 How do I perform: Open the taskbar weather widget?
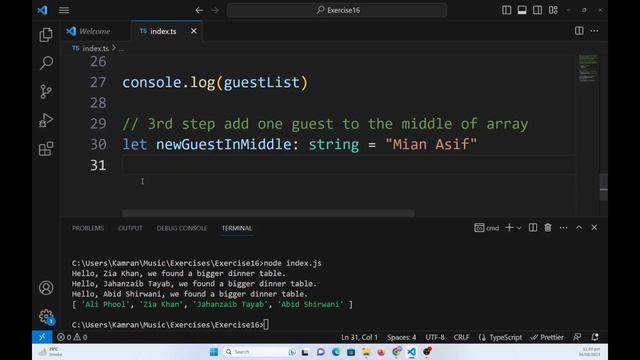click(50, 352)
